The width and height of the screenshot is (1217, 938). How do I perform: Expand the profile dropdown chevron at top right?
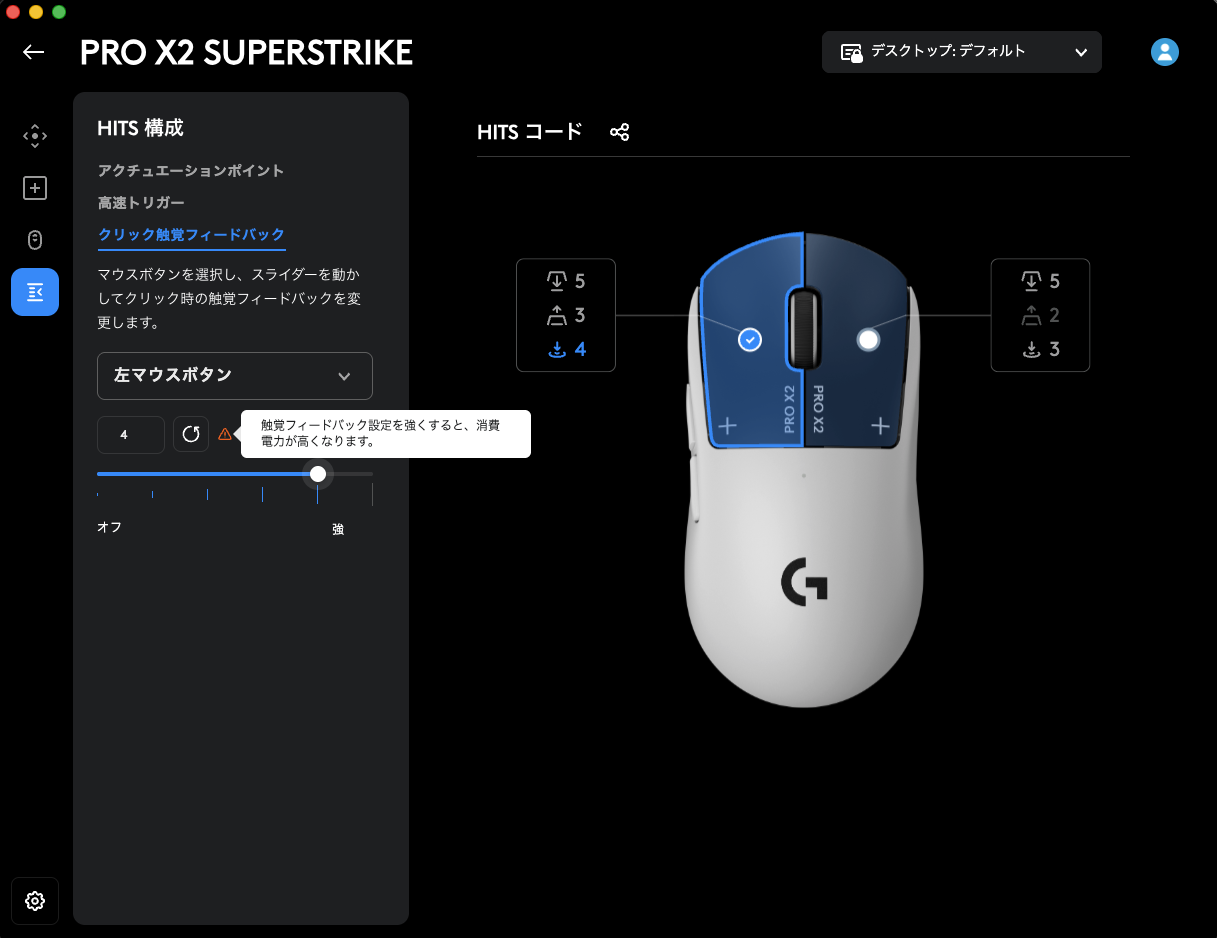pos(1080,52)
